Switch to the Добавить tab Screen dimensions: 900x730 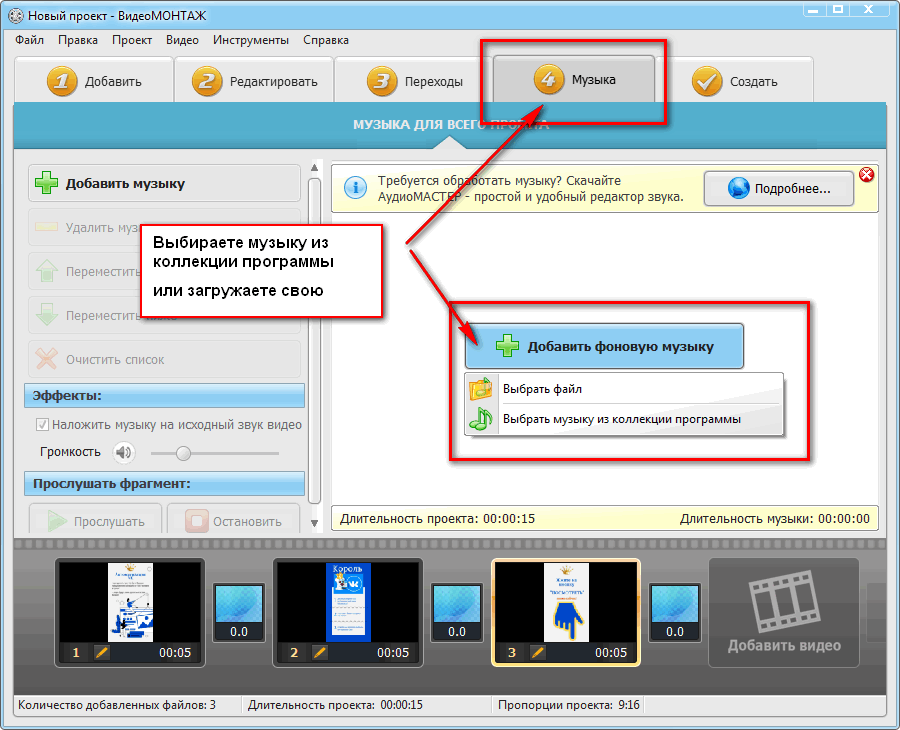[94, 80]
